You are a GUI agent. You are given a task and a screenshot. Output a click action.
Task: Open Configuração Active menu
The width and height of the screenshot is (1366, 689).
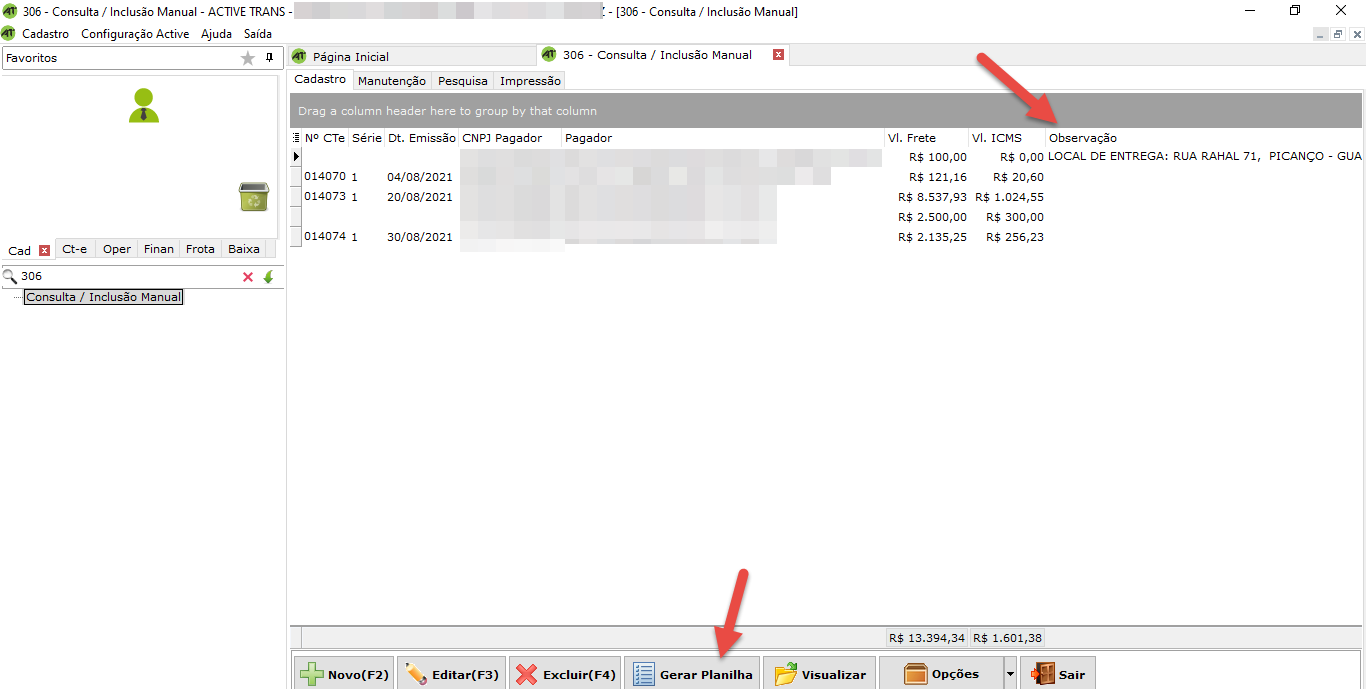click(135, 34)
